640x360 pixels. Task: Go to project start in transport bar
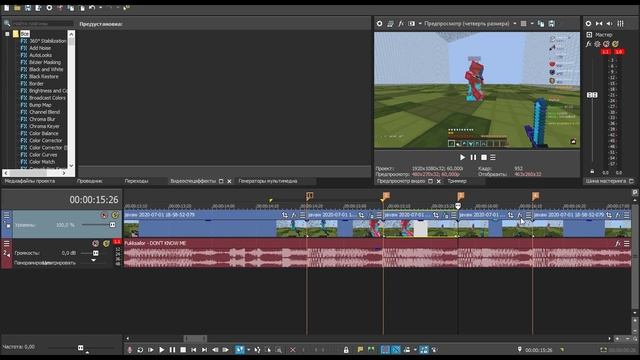click(193, 350)
